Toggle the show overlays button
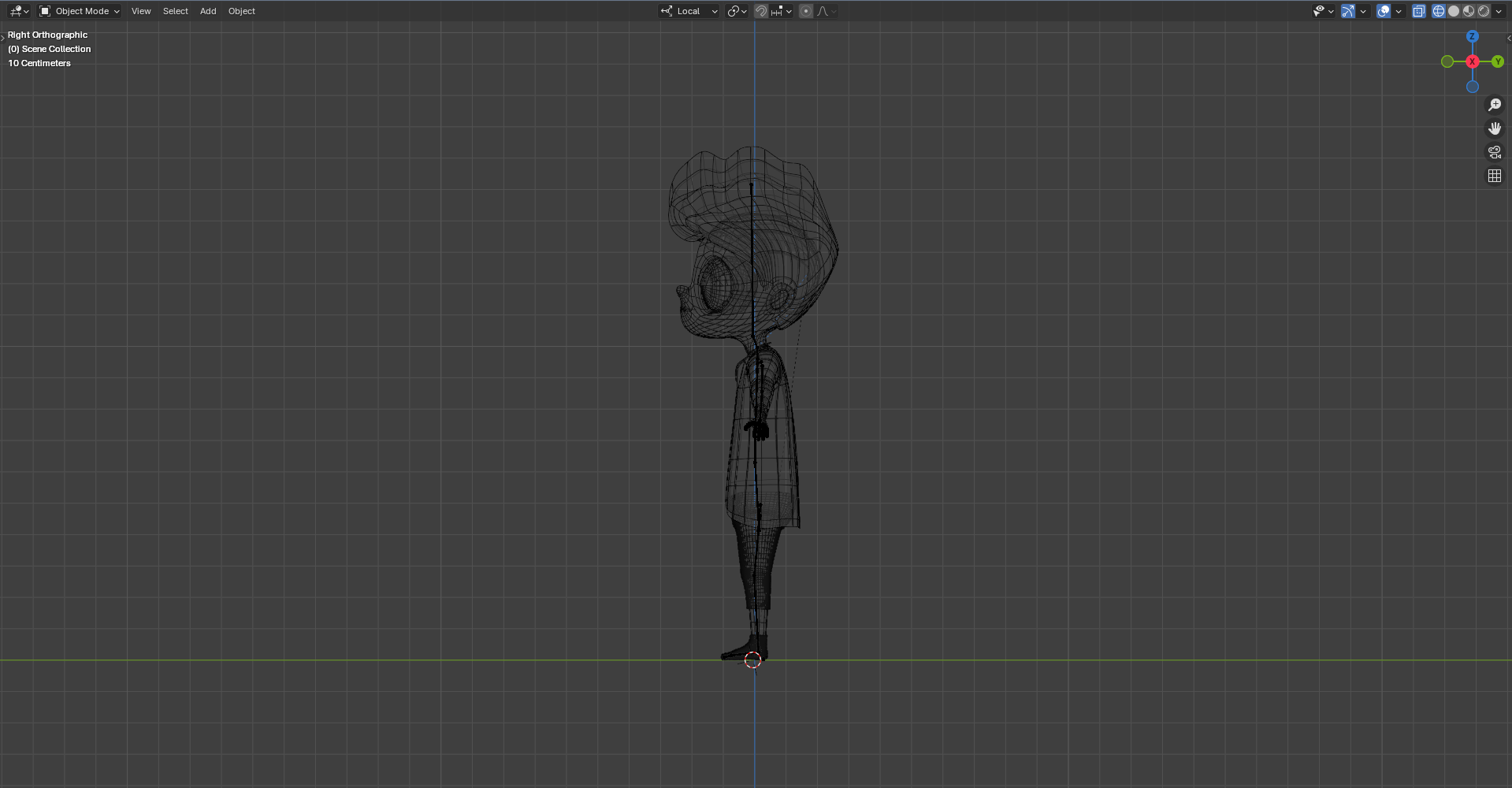The width and height of the screenshot is (1512, 788). click(x=1384, y=11)
